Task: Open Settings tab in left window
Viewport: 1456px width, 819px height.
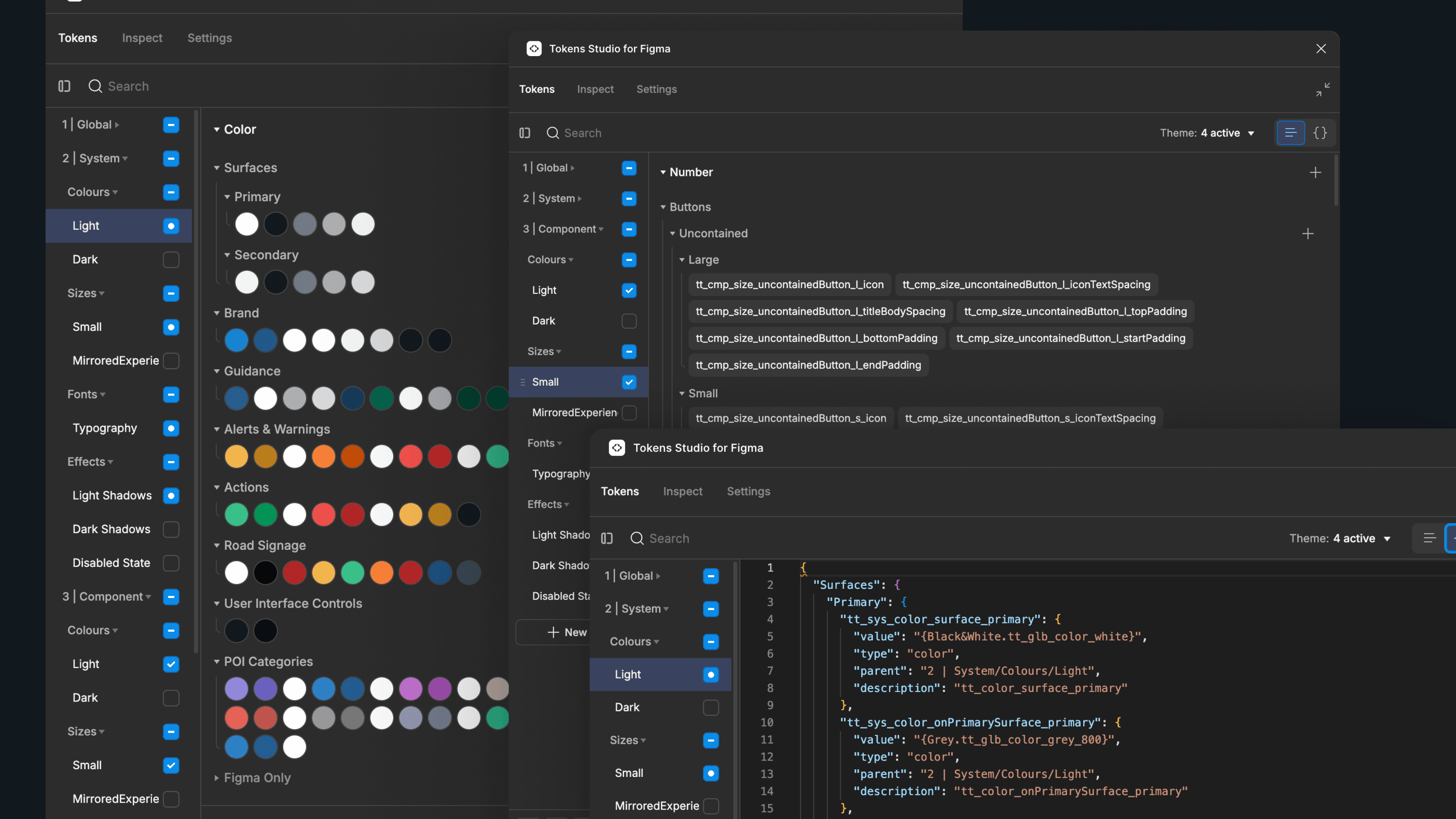Action: (x=210, y=38)
